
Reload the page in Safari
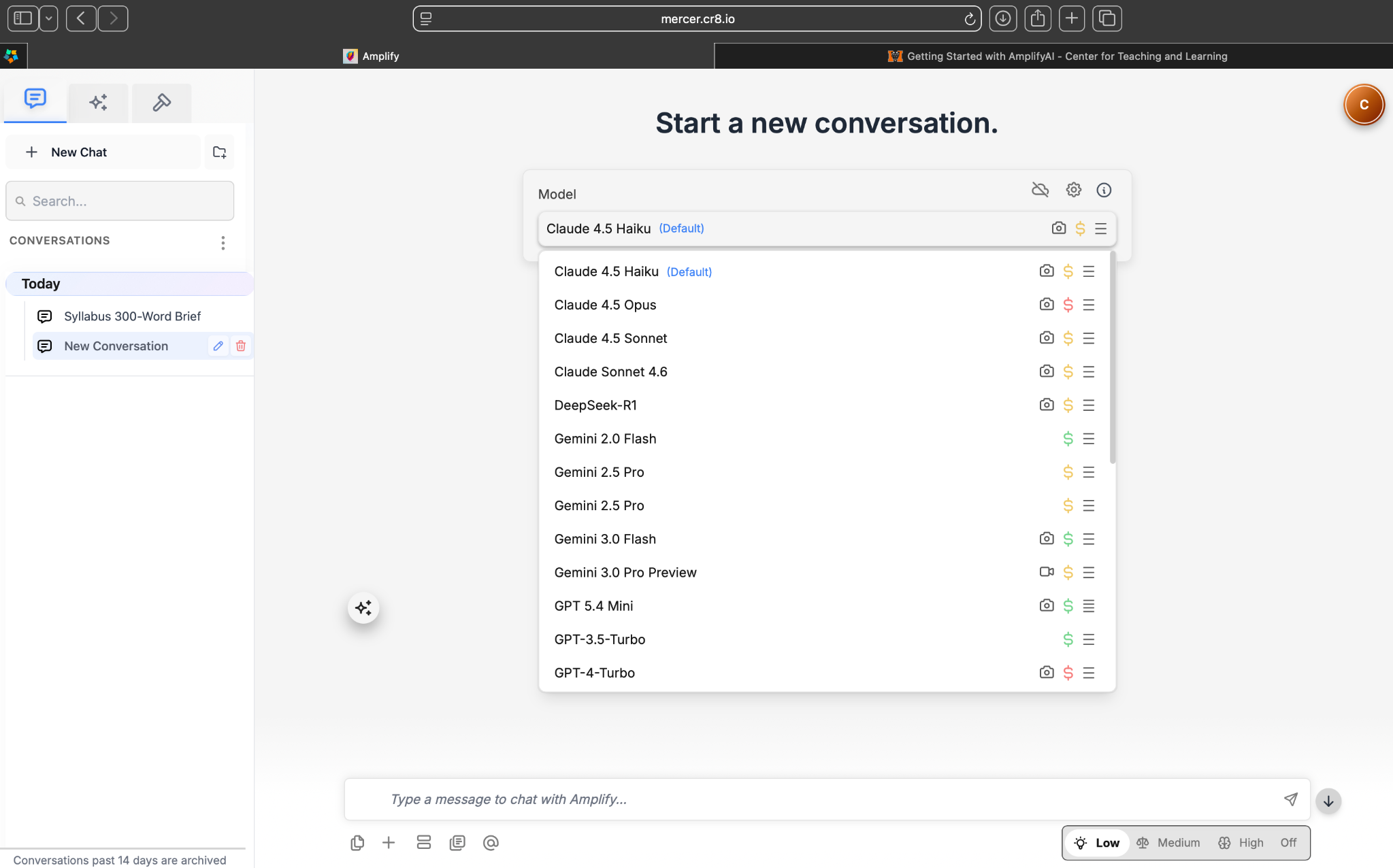[x=970, y=19]
